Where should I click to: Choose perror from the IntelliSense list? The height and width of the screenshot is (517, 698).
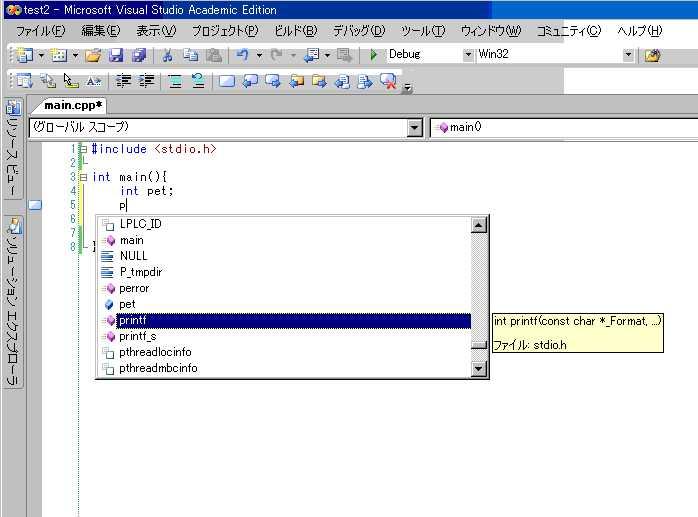(x=134, y=288)
